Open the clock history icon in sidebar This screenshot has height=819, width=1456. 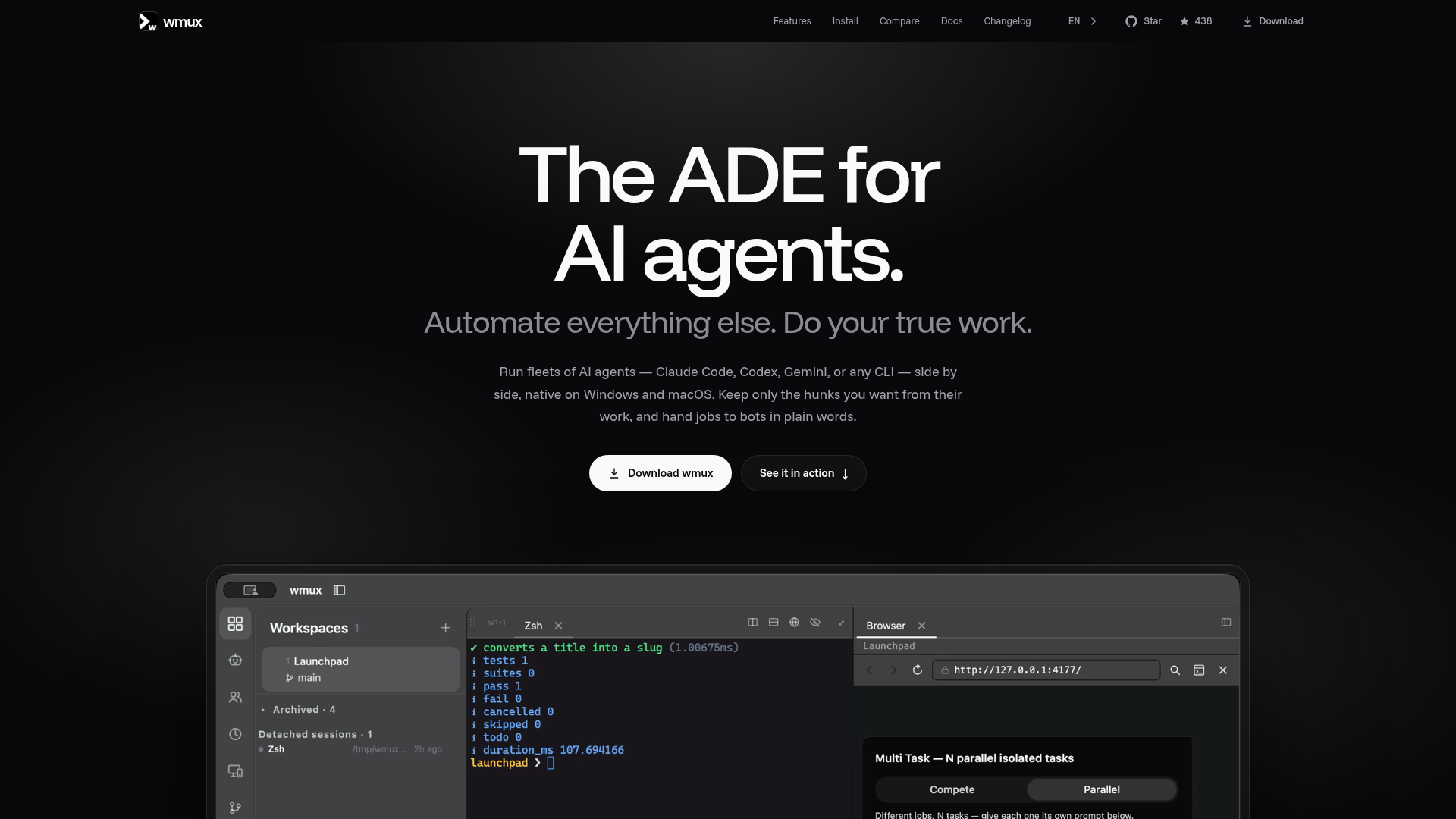pos(235,734)
